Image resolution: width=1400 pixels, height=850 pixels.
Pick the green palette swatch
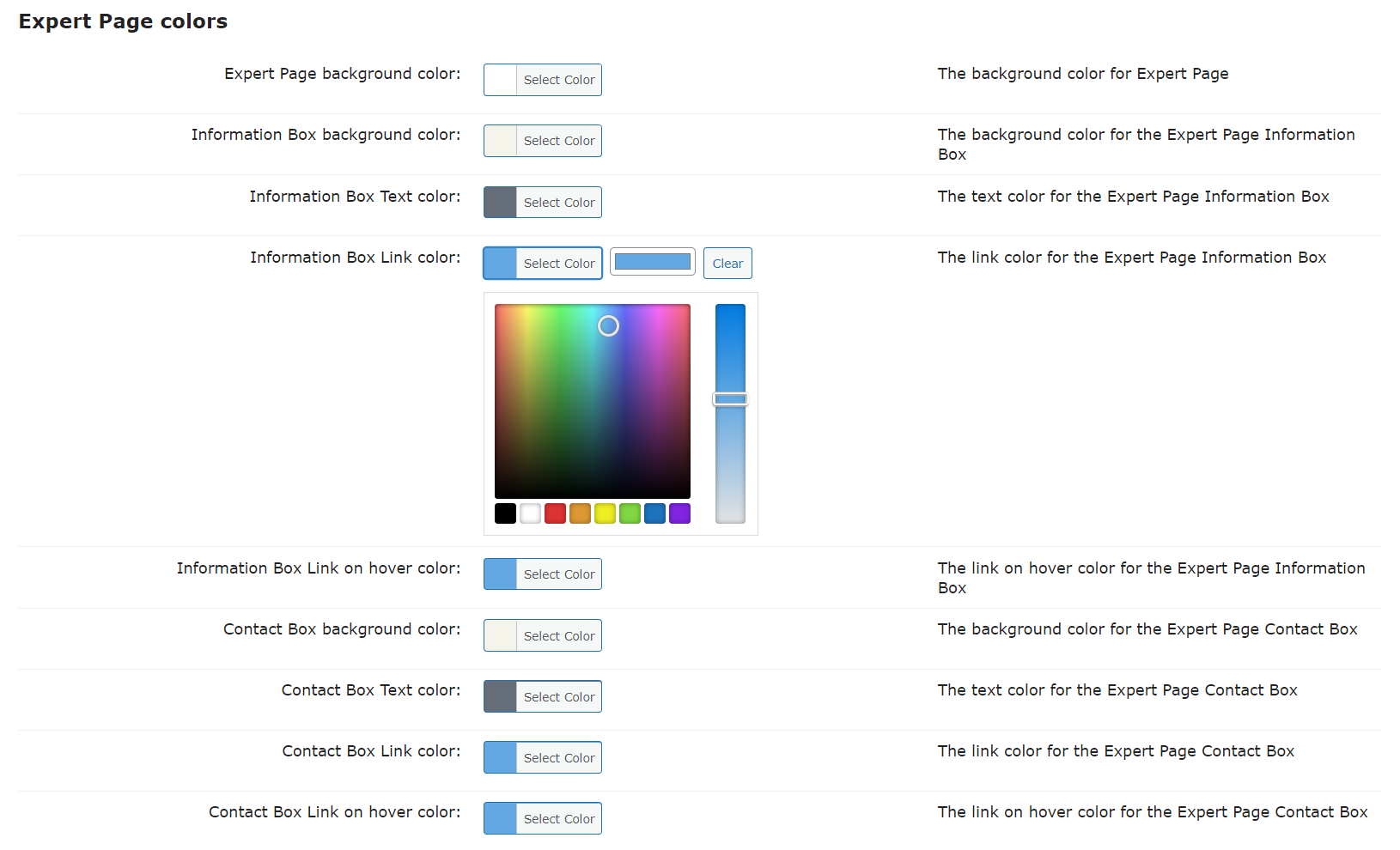click(x=630, y=513)
